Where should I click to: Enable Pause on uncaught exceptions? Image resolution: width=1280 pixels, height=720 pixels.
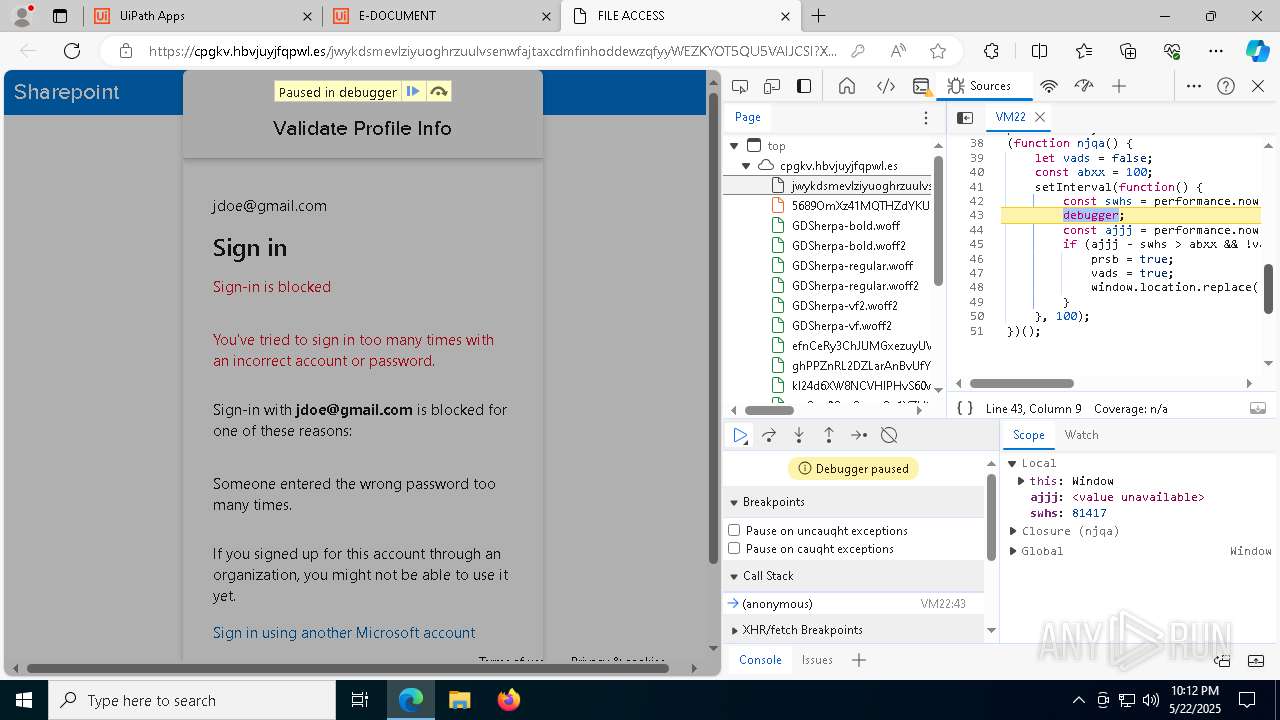734,530
